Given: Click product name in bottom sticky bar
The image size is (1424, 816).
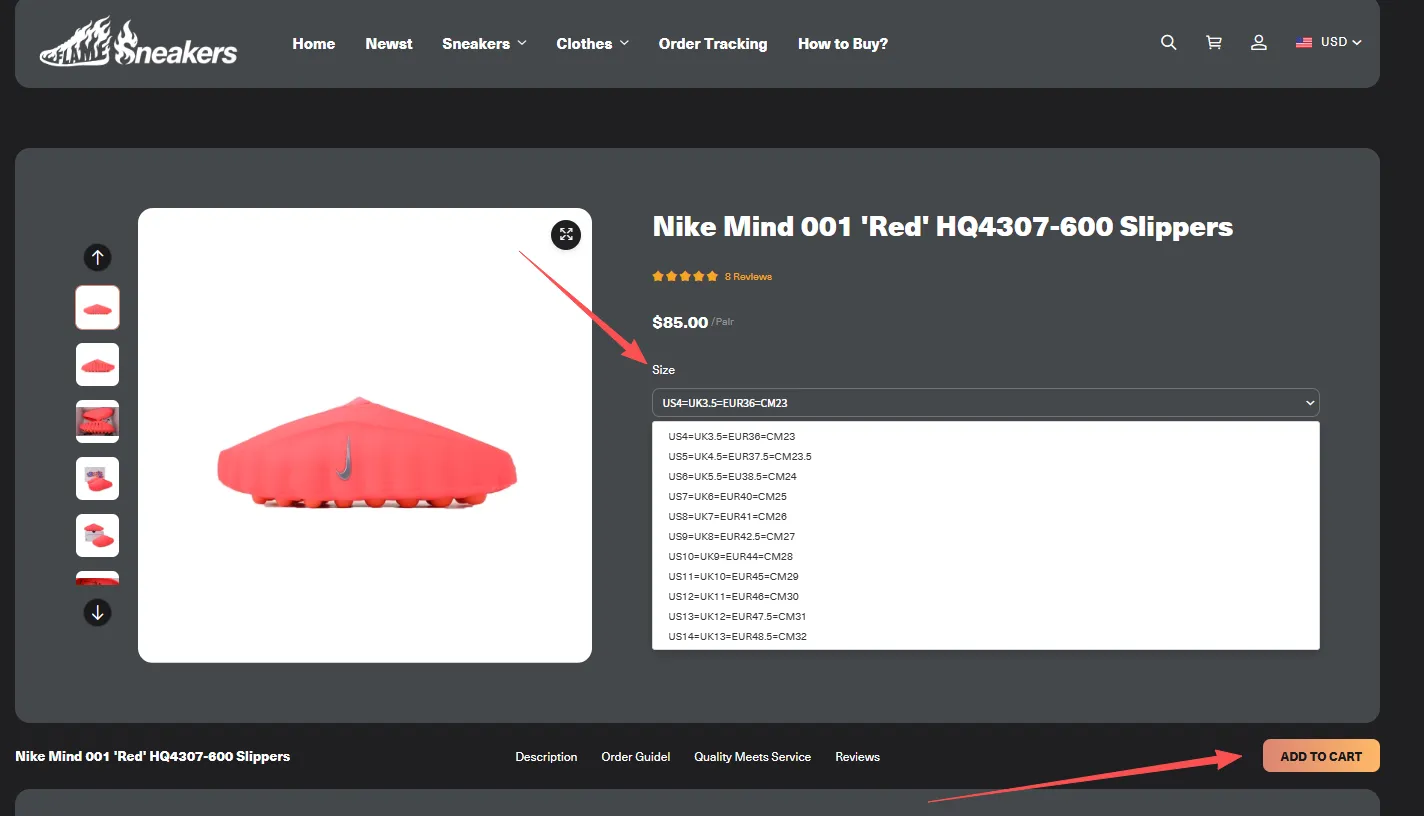Looking at the screenshot, I should point(153,756).
